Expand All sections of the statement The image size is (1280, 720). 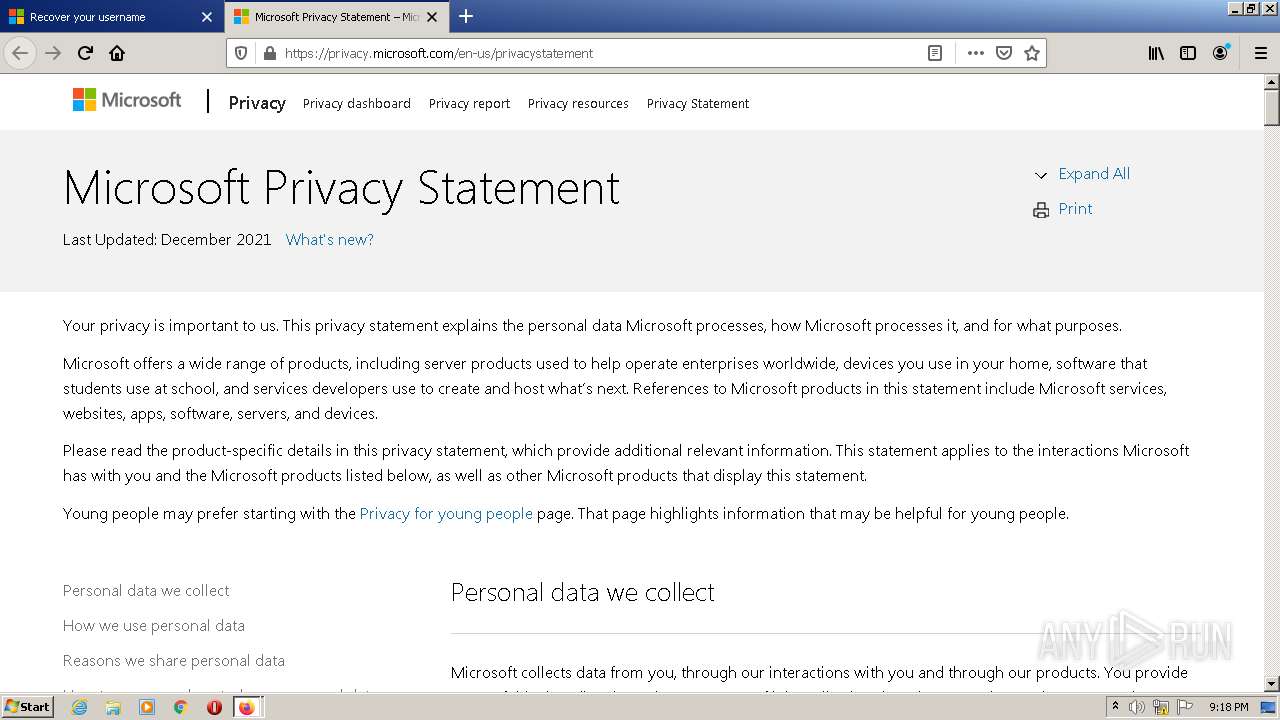tap(1094, 174)
